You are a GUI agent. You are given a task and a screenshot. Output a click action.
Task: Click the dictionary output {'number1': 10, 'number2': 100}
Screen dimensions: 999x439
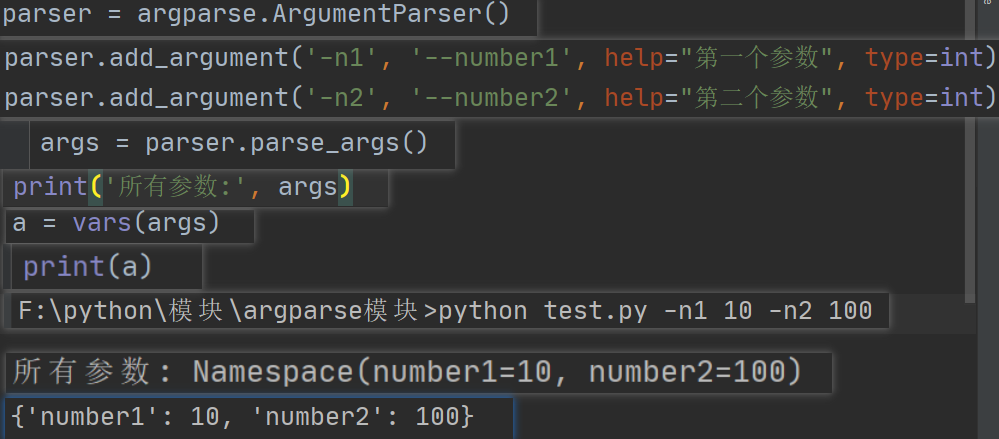pos(243,417)
